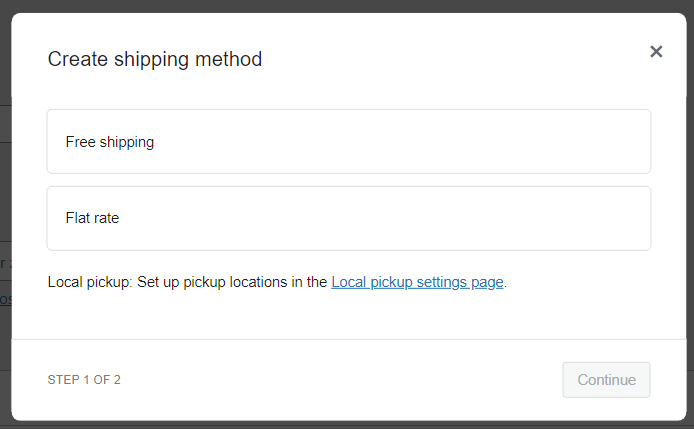This screenshot has height=429, width=694.
Task: Select the Free shipping option
Action: (349, 142)
